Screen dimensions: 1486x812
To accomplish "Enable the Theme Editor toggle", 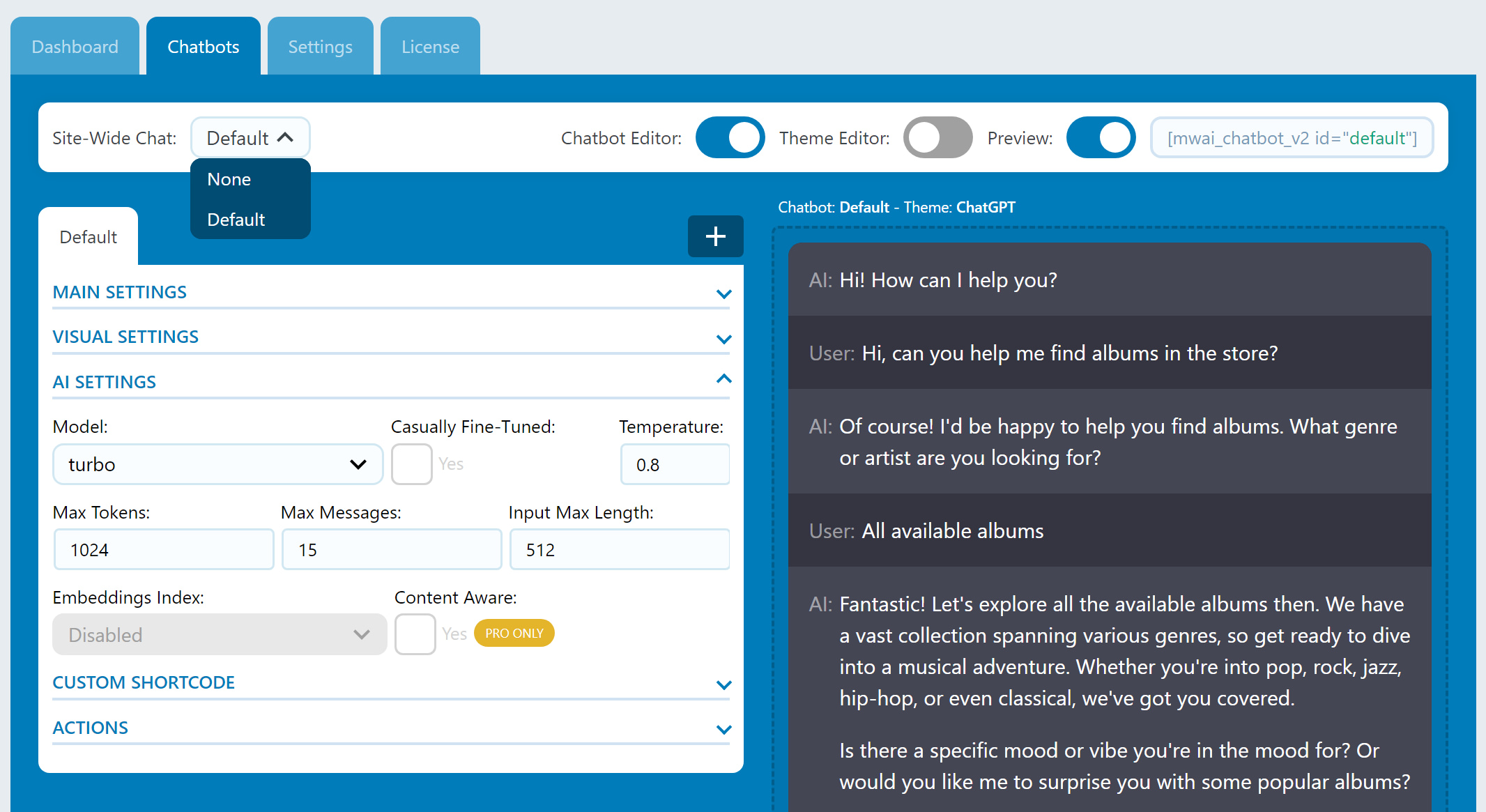I will 937,137.
